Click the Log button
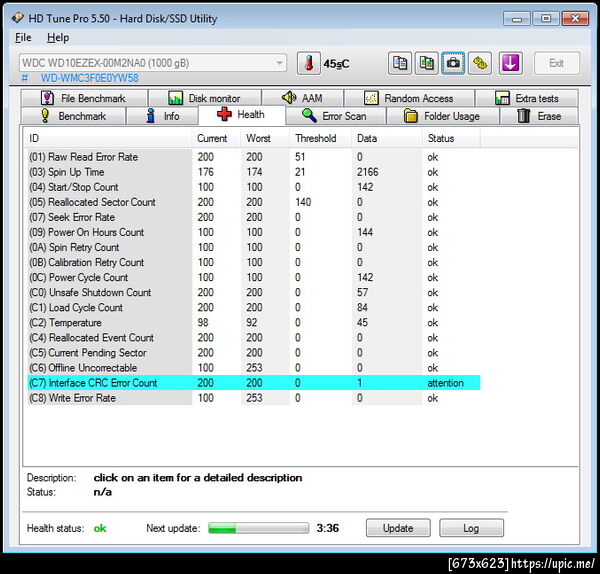 pos(471,528)
